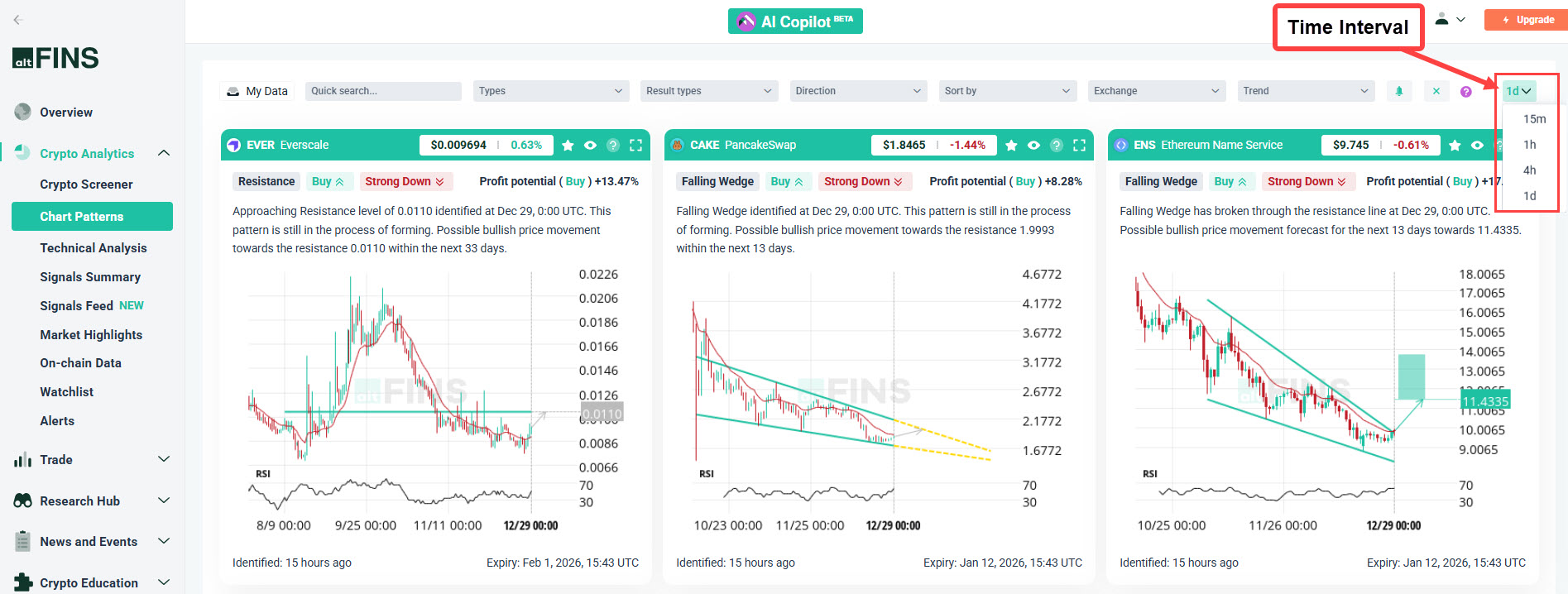Focus the Quick search field
This screenshot has height=594, width=1568.
(383, 91)
